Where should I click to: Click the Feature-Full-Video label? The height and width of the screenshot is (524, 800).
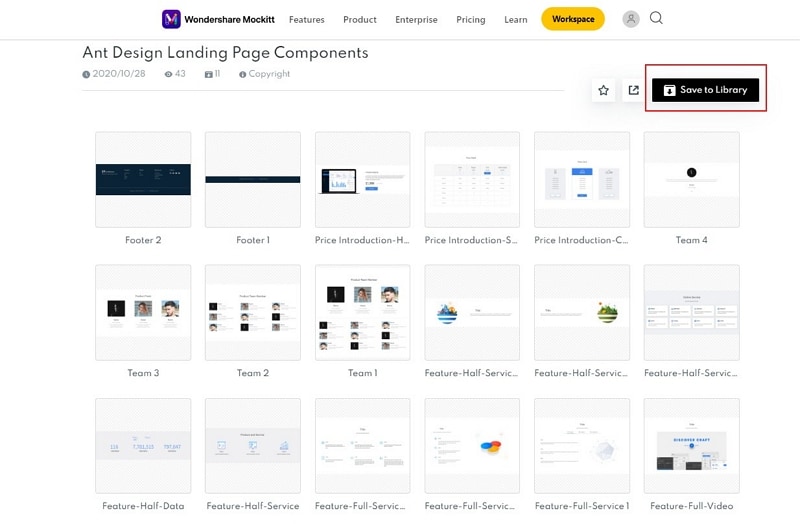point(692,506)
